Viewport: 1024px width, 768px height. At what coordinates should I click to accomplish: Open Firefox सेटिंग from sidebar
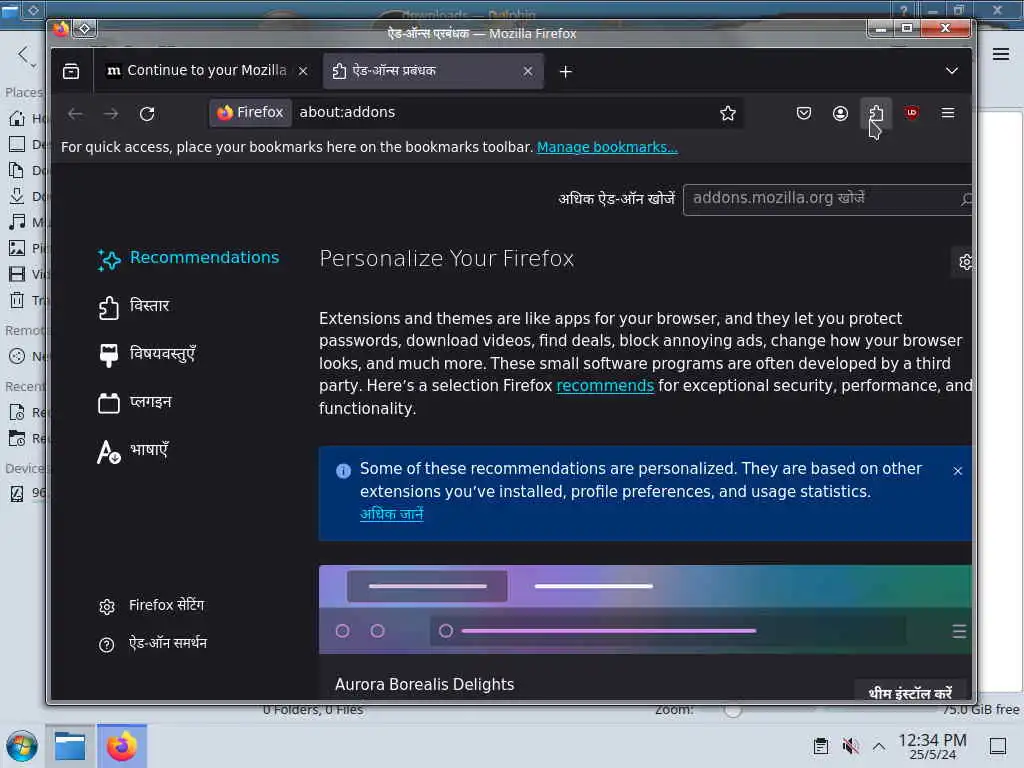[x=152, y=605]
